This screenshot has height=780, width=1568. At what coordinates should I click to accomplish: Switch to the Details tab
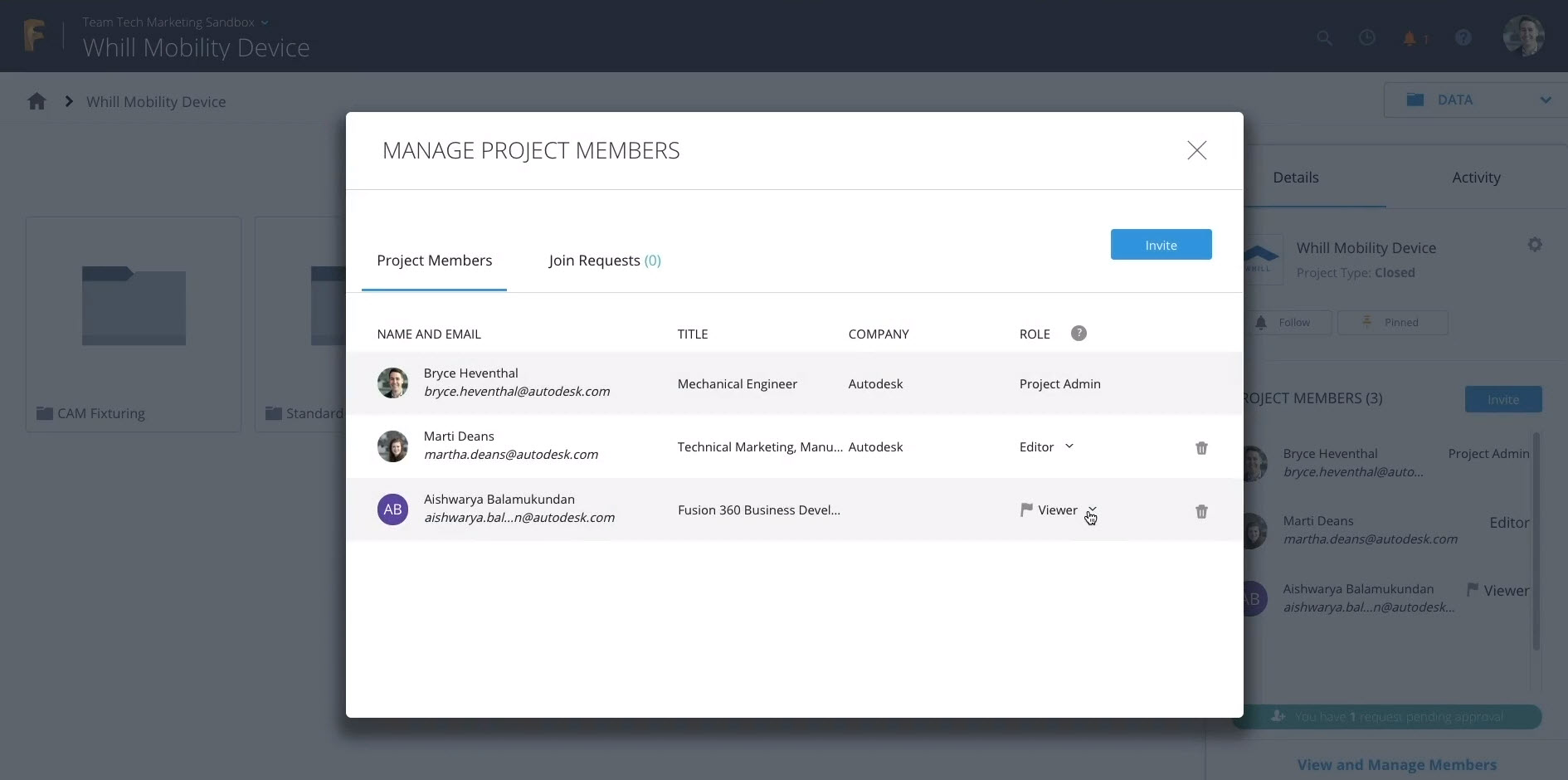tap(1295, 177)
